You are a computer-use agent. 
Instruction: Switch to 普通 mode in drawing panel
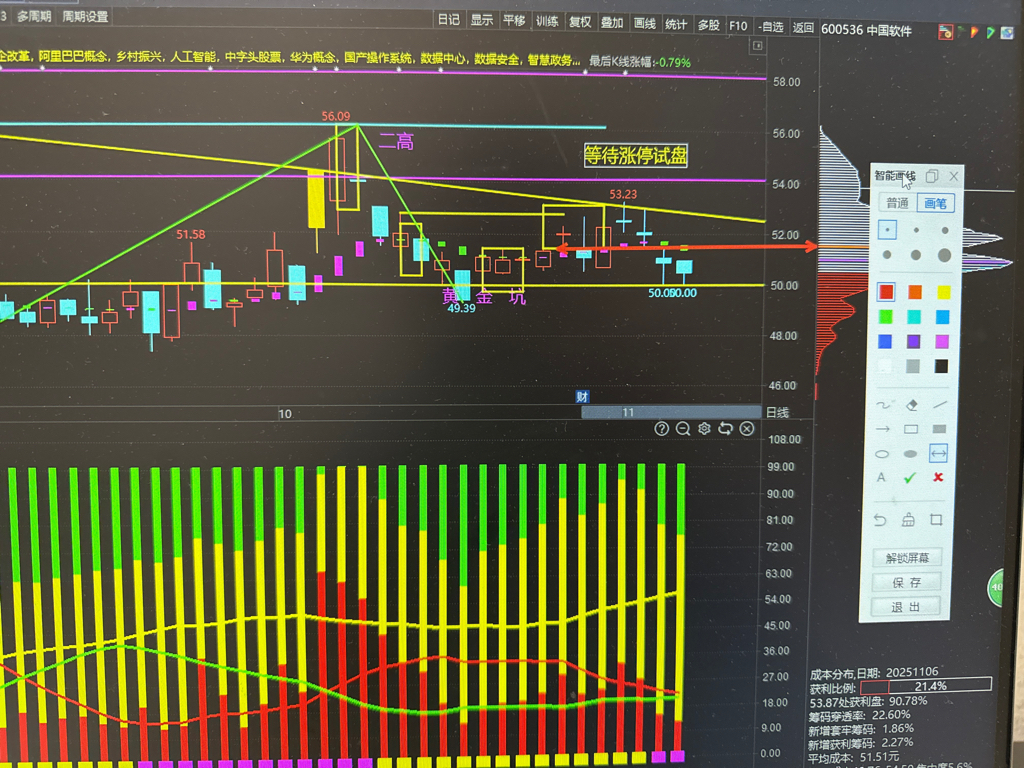point(897,203)
